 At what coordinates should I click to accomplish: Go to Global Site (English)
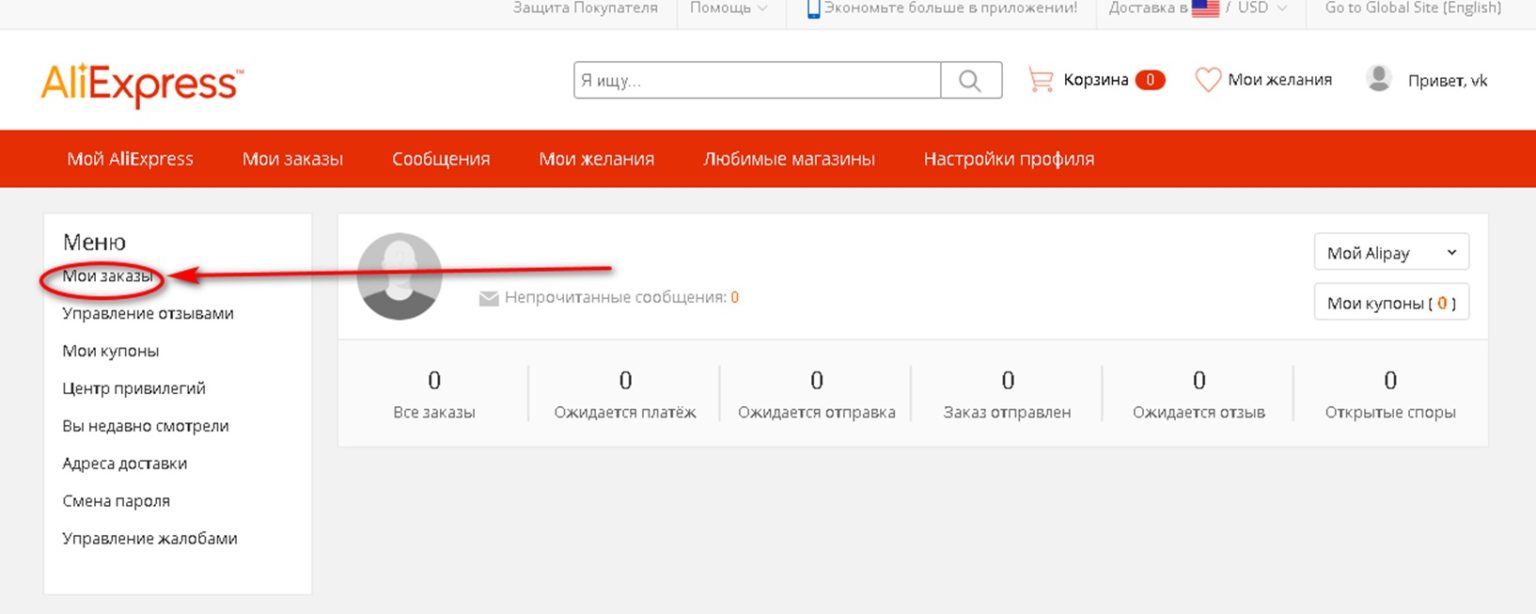click(x=1413, y=8)
